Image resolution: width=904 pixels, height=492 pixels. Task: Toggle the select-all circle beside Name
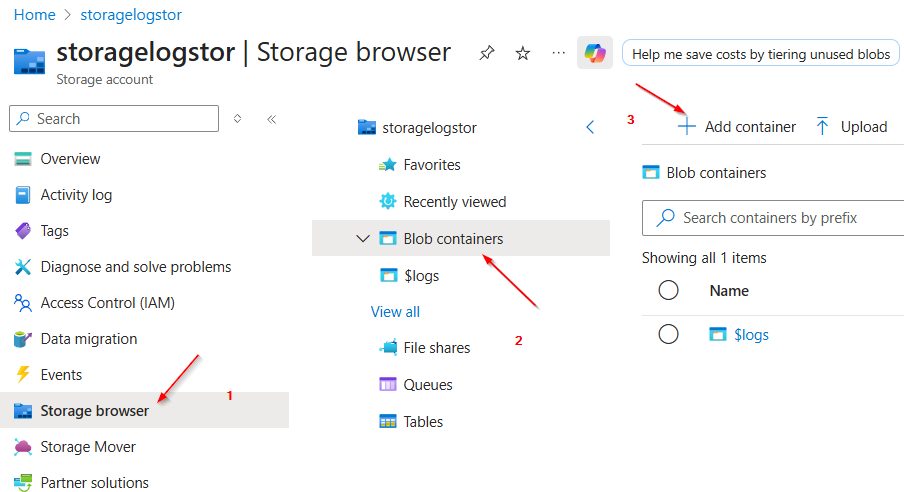(x=669, y=291)
